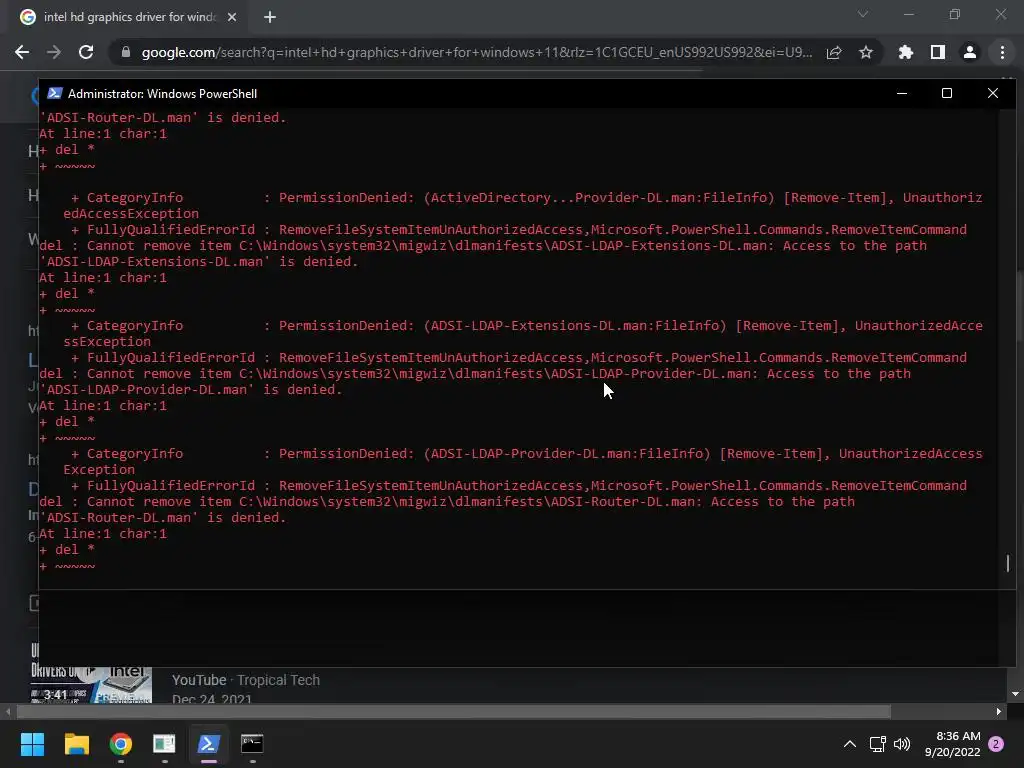This screenshot has height=768, width=1024.
Task: Open the Chrome profile avatar
Action: (x=970, y=52)
